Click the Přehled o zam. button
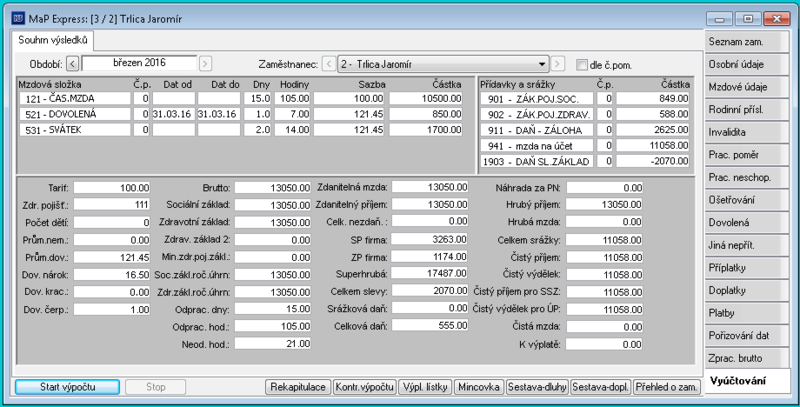This screenshot has width=800, height=407. (666, 387)
